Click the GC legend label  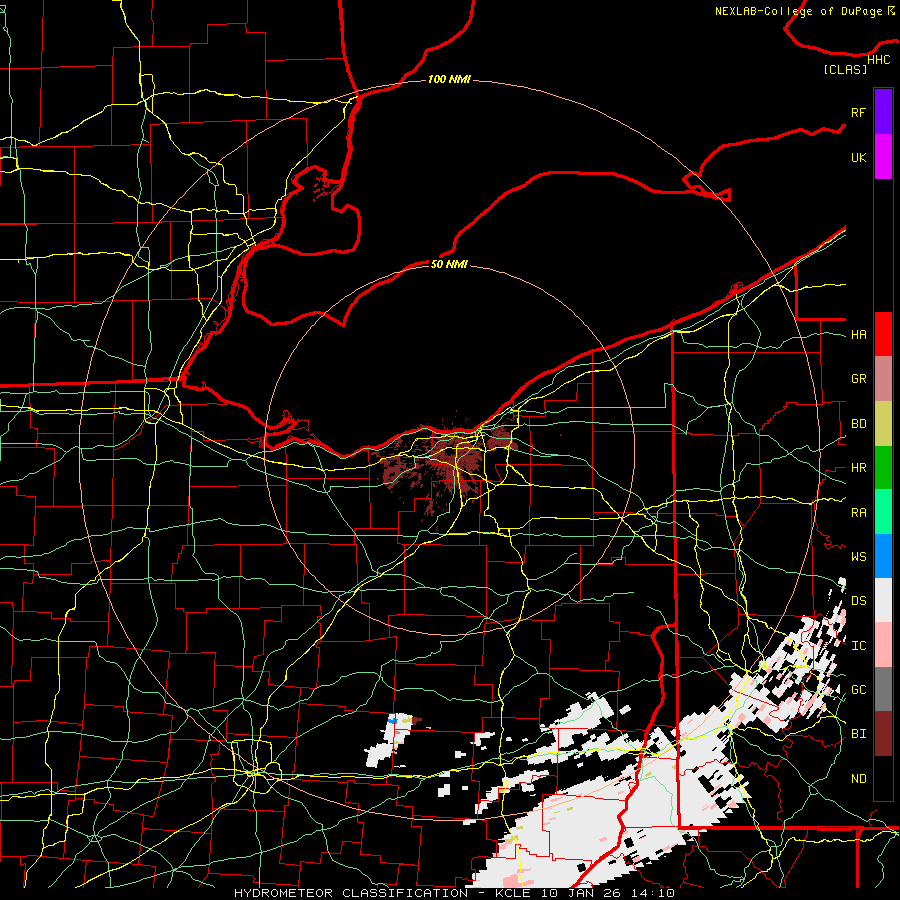pyautogui.click(x=858, y=690)
